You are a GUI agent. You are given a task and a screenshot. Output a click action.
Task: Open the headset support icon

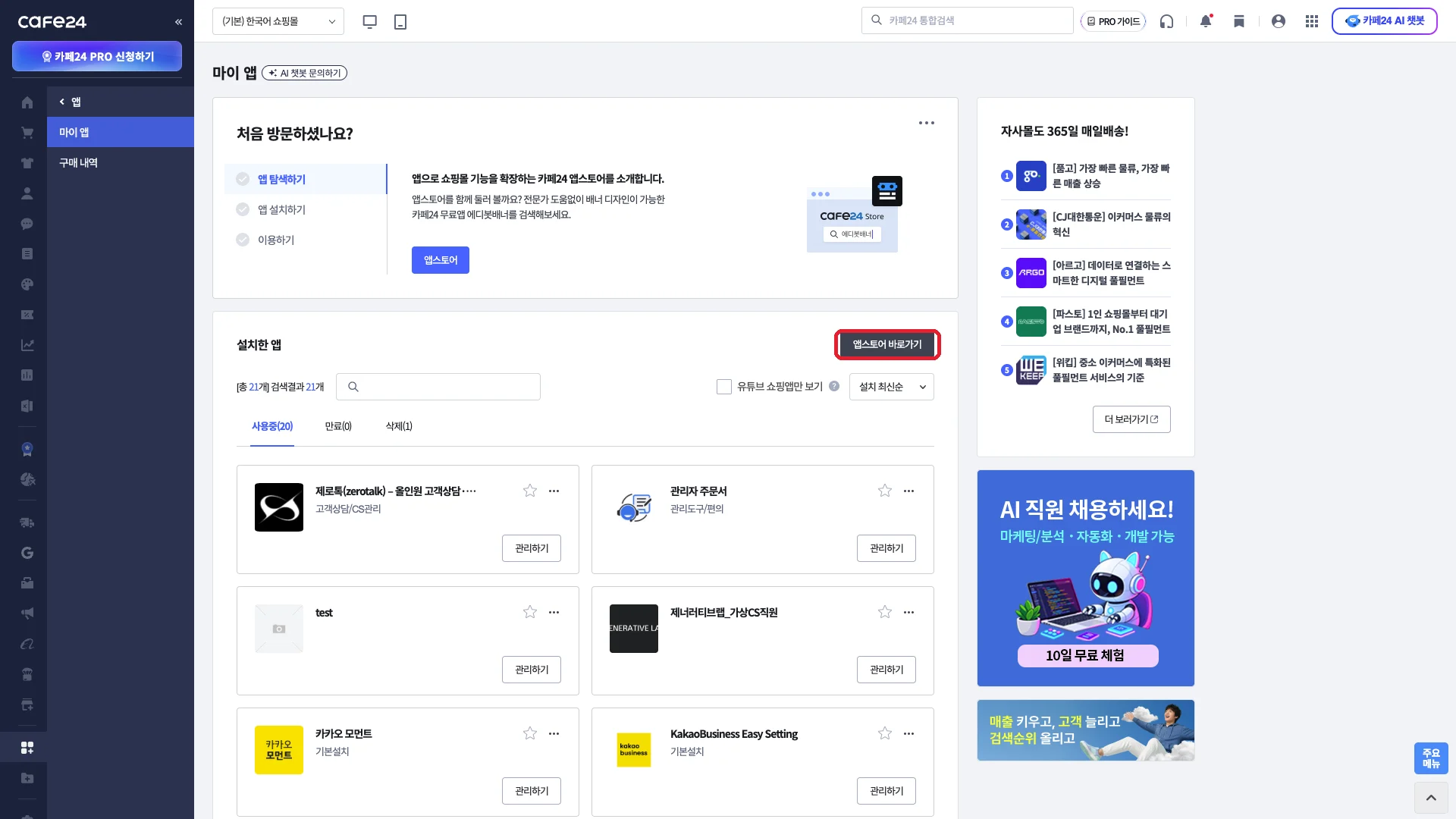pyautogui.click(x=1166, y=21)
